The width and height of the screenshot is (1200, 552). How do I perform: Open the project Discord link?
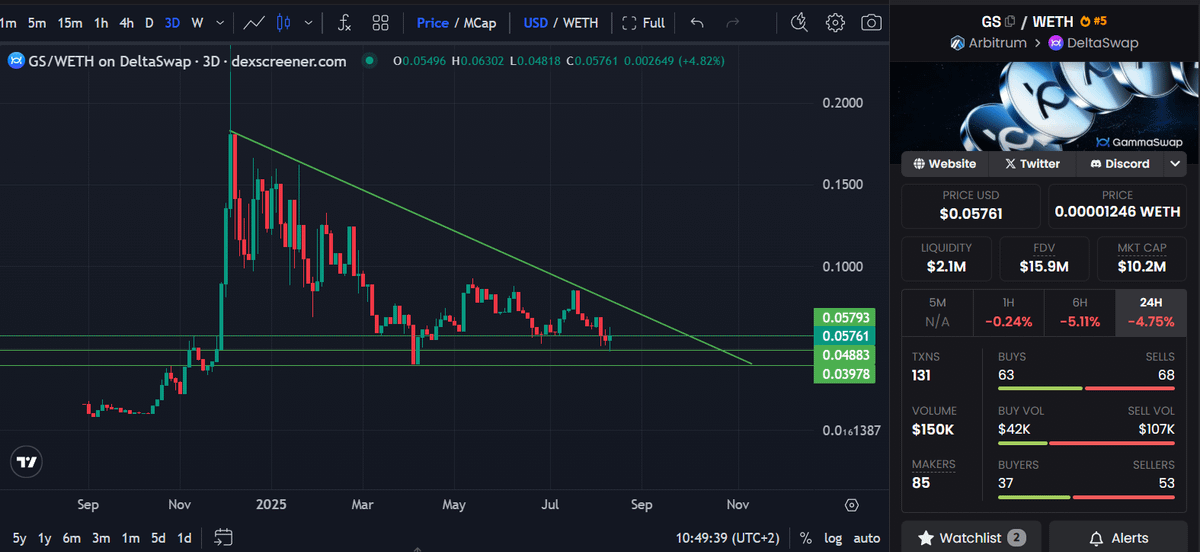(x=1119, y=163)
